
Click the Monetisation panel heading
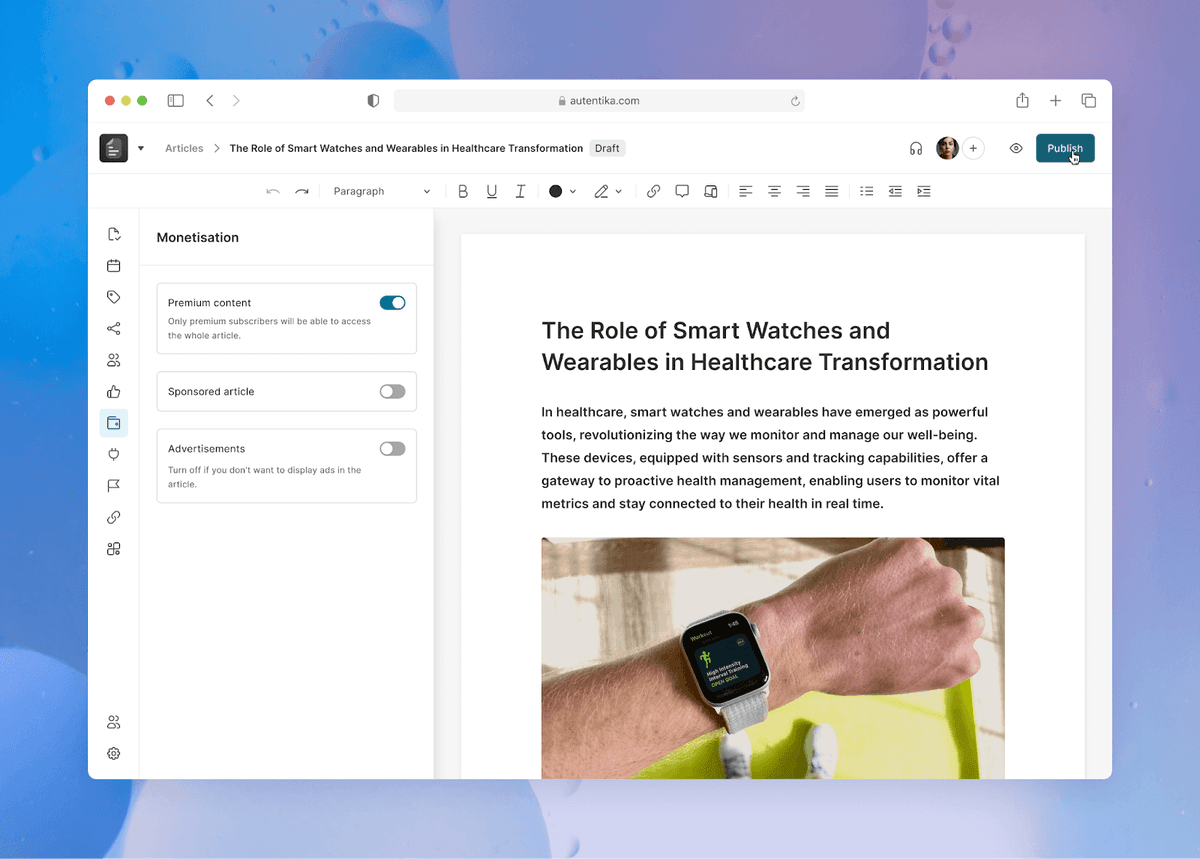[198, 238]
